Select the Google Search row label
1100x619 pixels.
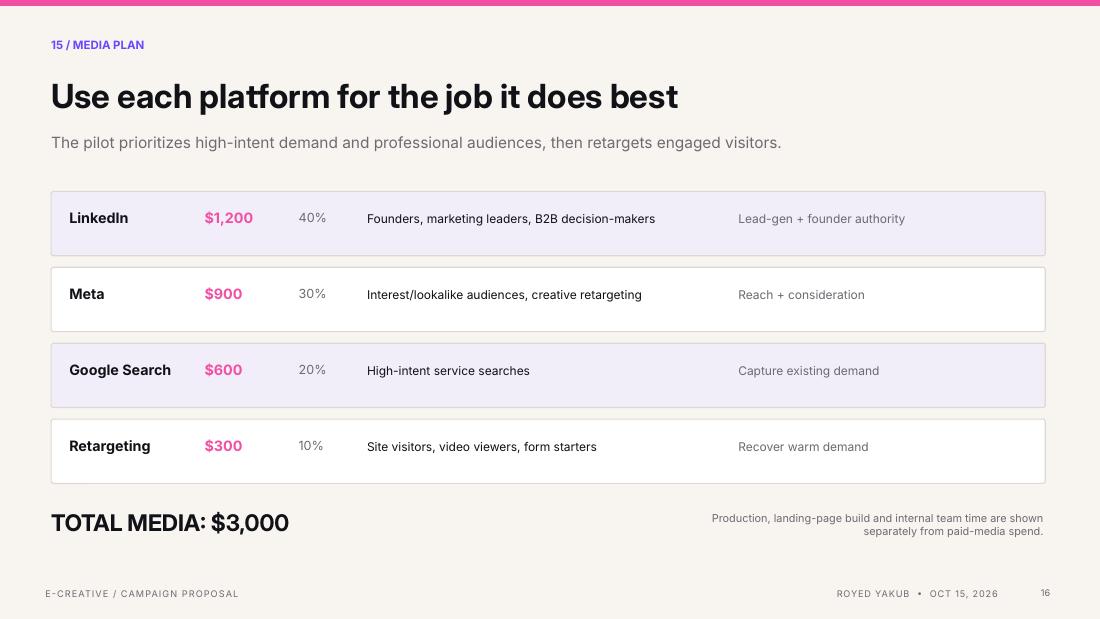click(120, 370)
